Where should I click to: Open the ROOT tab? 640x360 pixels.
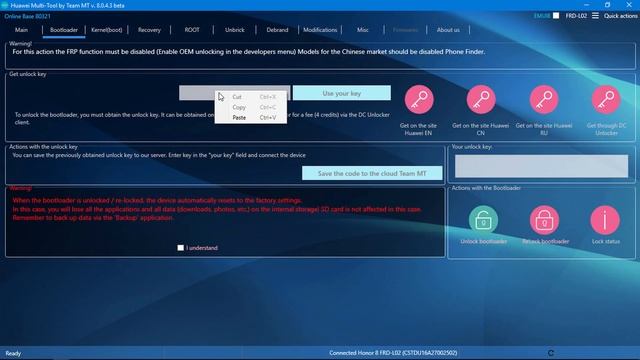coord(192,30)
